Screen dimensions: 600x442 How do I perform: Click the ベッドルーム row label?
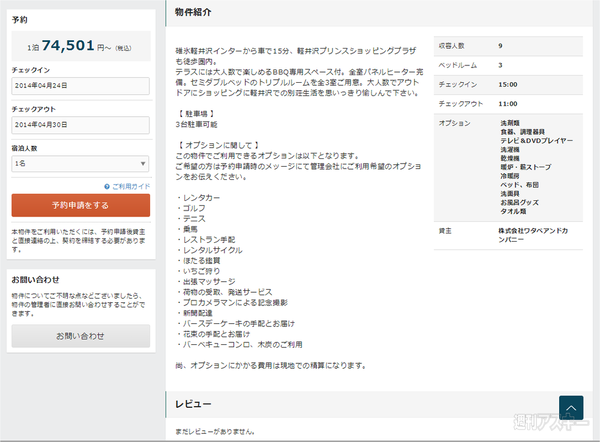458,65
